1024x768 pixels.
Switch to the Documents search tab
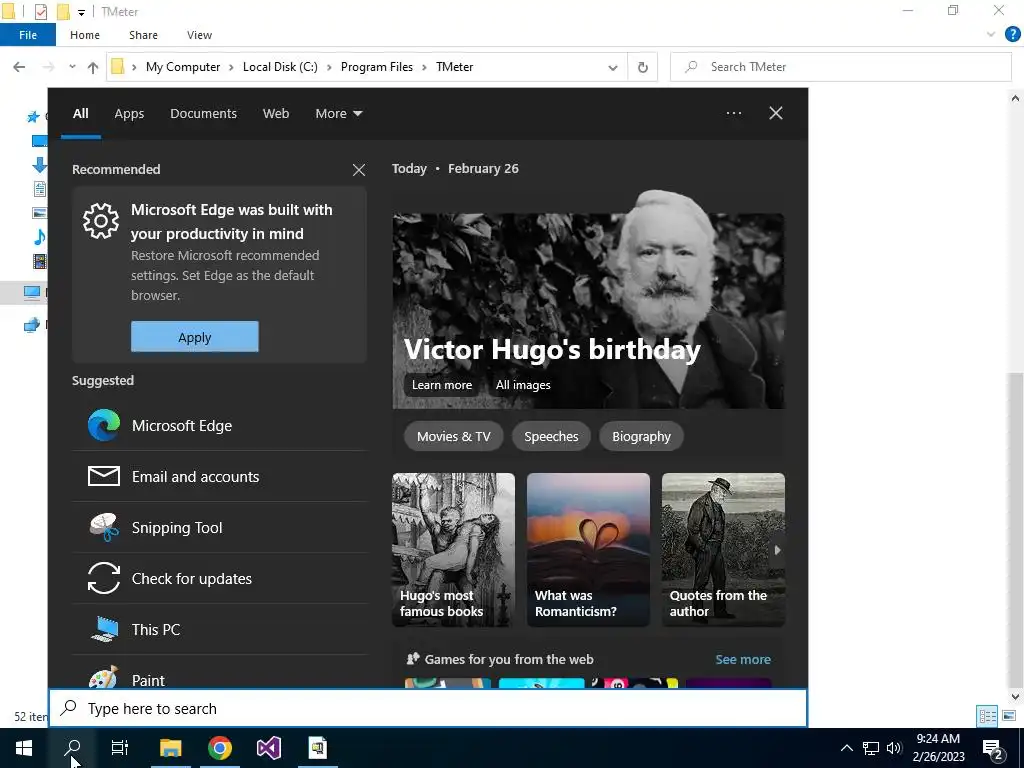coord(203,114)
